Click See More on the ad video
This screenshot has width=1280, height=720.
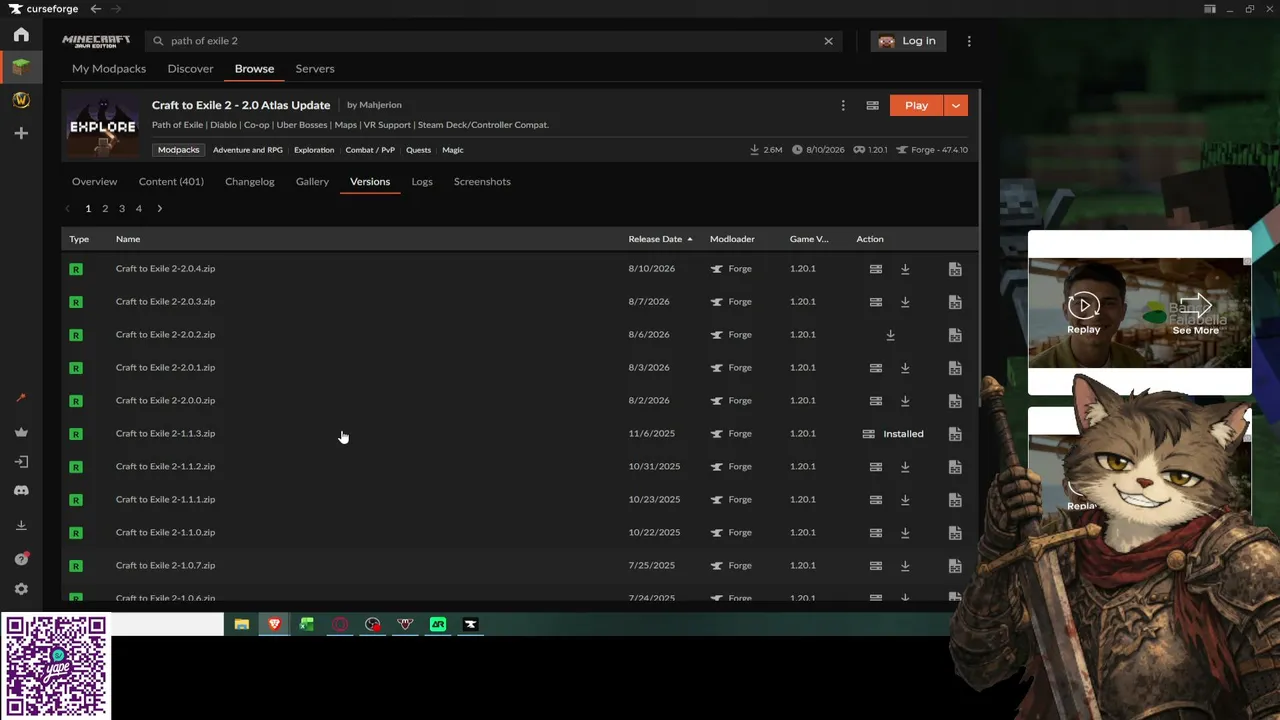coord(1196,314)
